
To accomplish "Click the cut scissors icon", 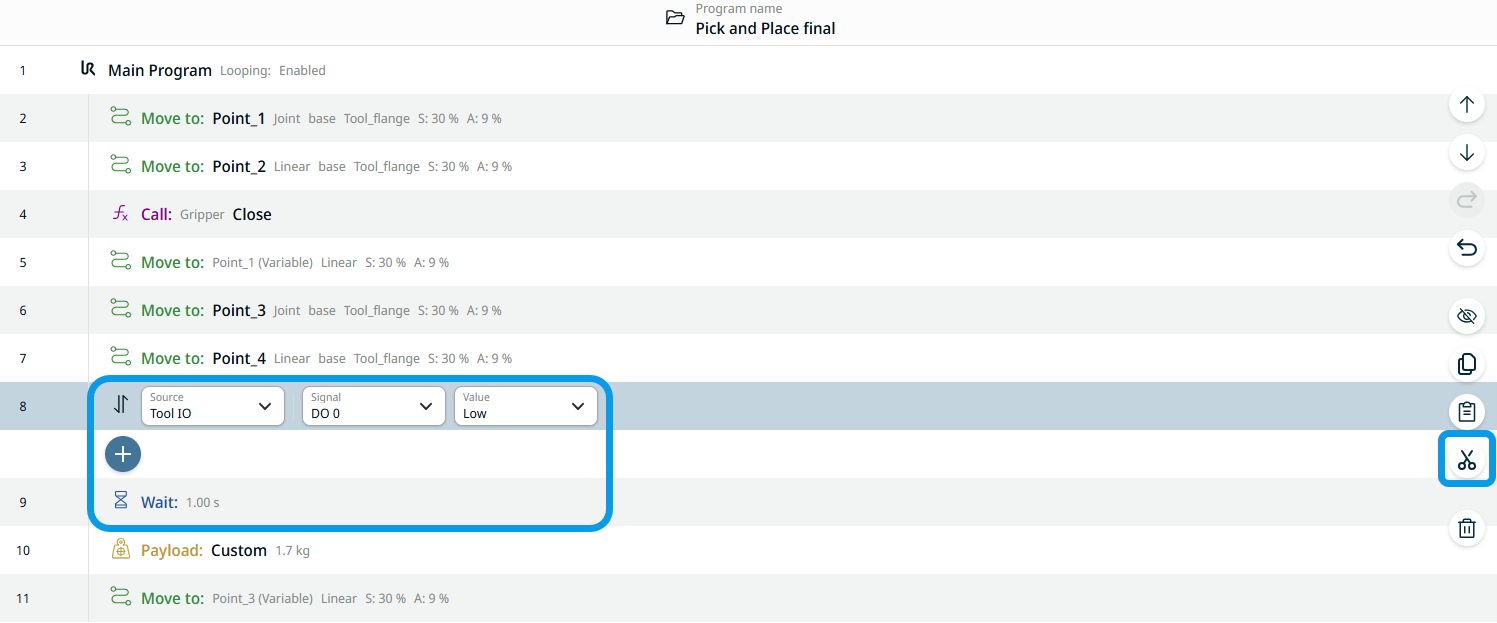I will (x=1466, y=460).
